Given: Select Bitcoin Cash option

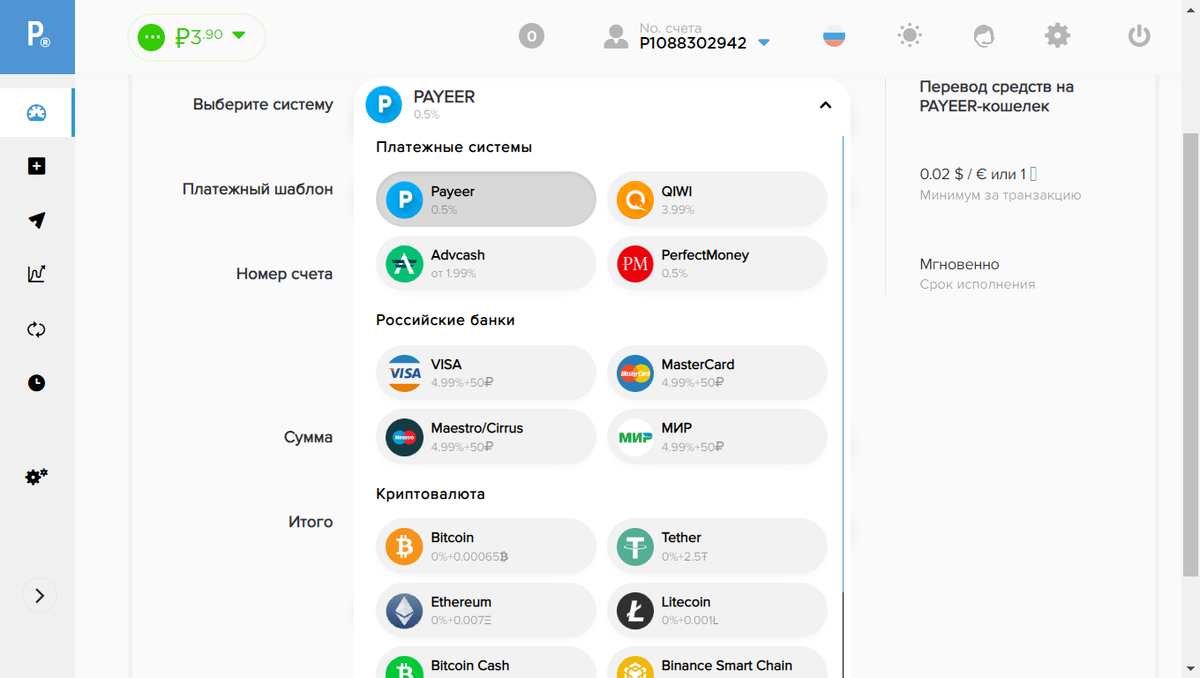Looking at the screenshot, I should [x=486, y=663].
